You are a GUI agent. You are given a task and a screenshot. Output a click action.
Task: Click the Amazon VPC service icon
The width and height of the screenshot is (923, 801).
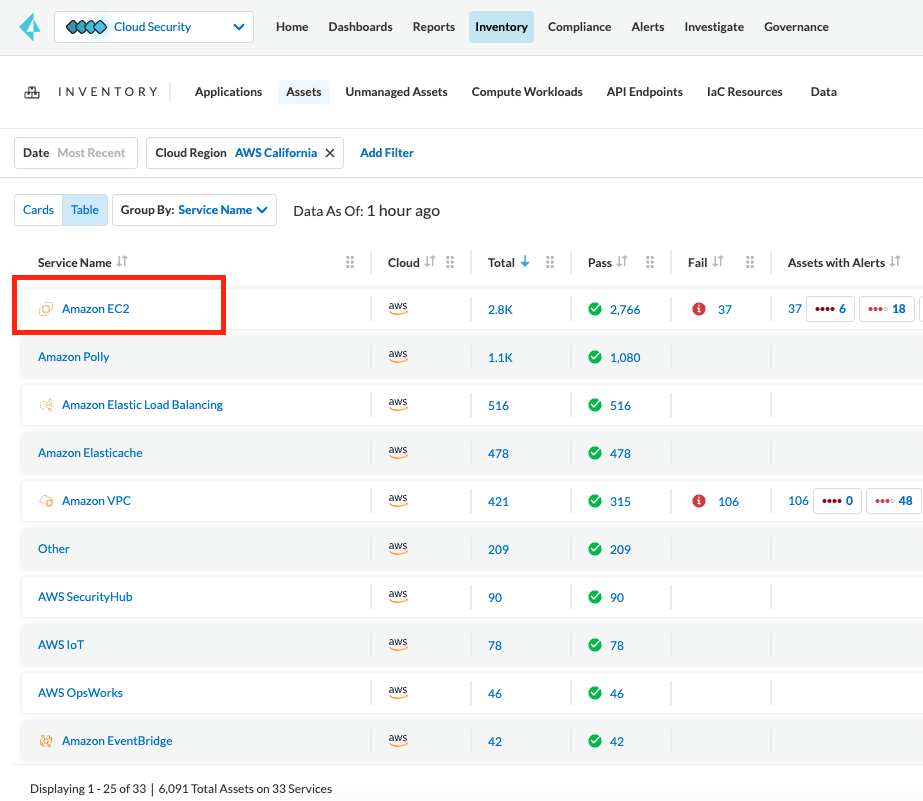pyautogui.click(x=46, y=501)
